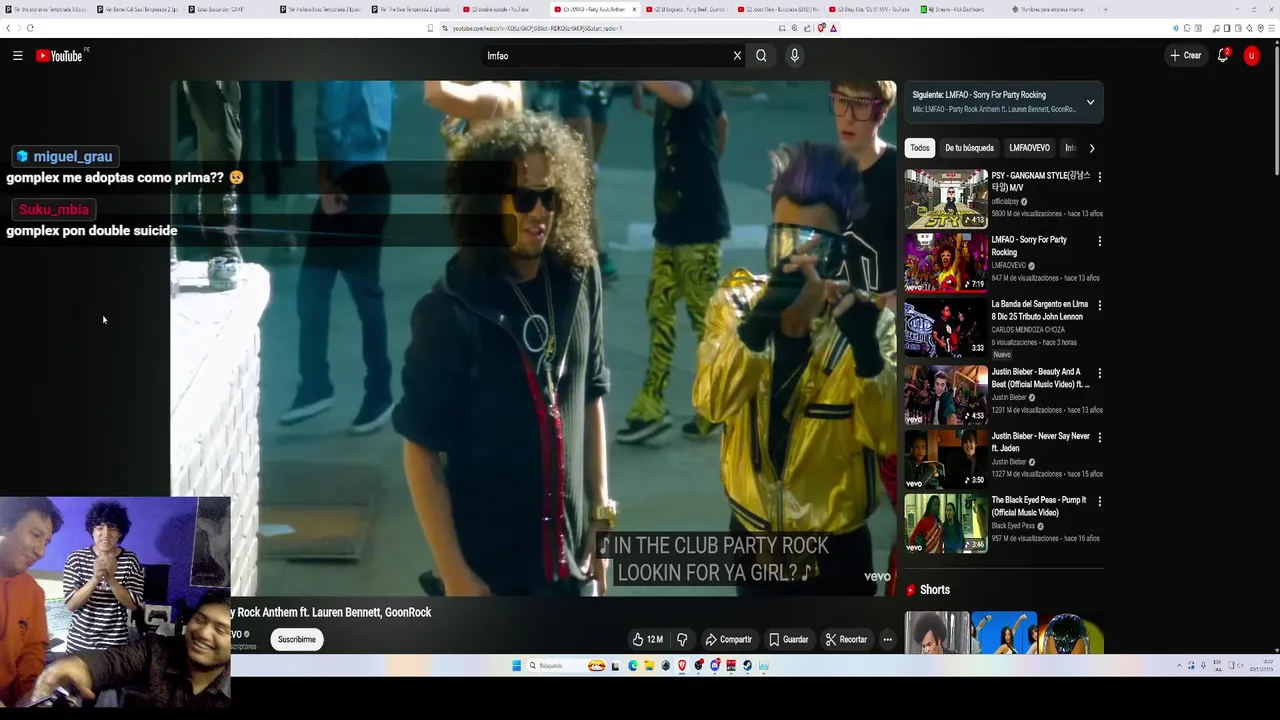Go back with browser back arrow
1280x720 pixels.
8,28
